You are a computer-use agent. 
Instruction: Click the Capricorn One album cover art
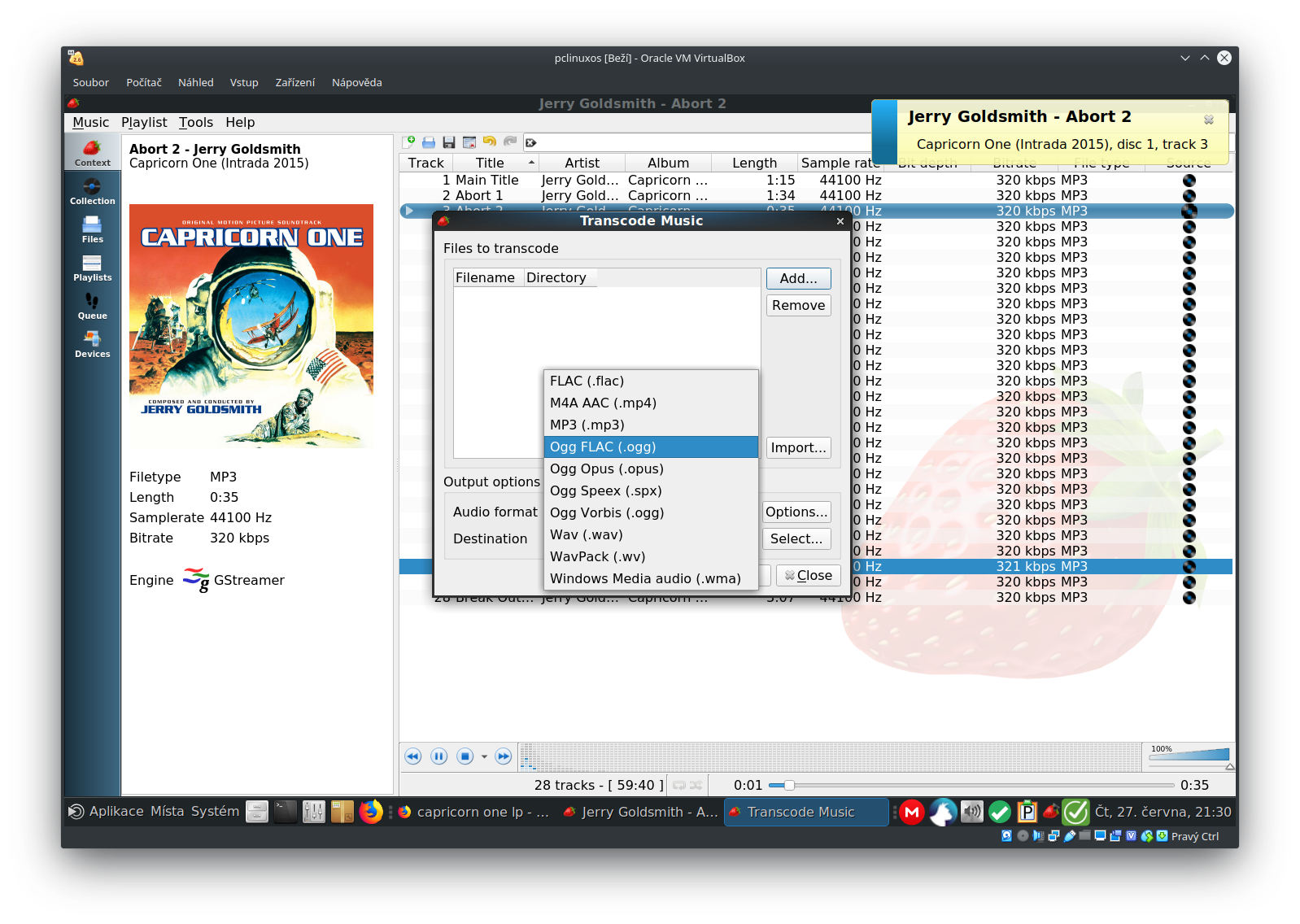click(251, 326)
